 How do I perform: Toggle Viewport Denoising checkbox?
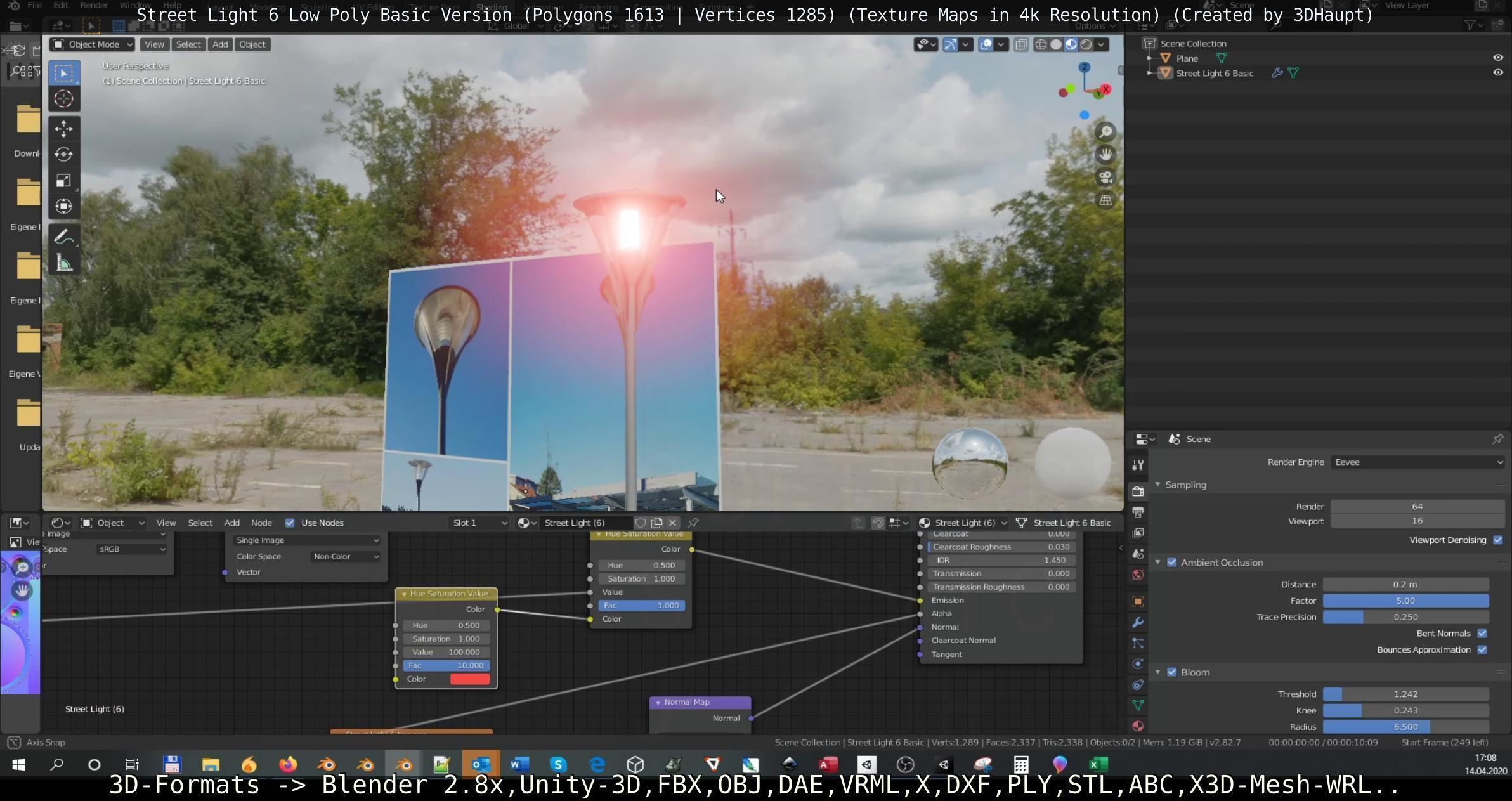(1498, 540)
